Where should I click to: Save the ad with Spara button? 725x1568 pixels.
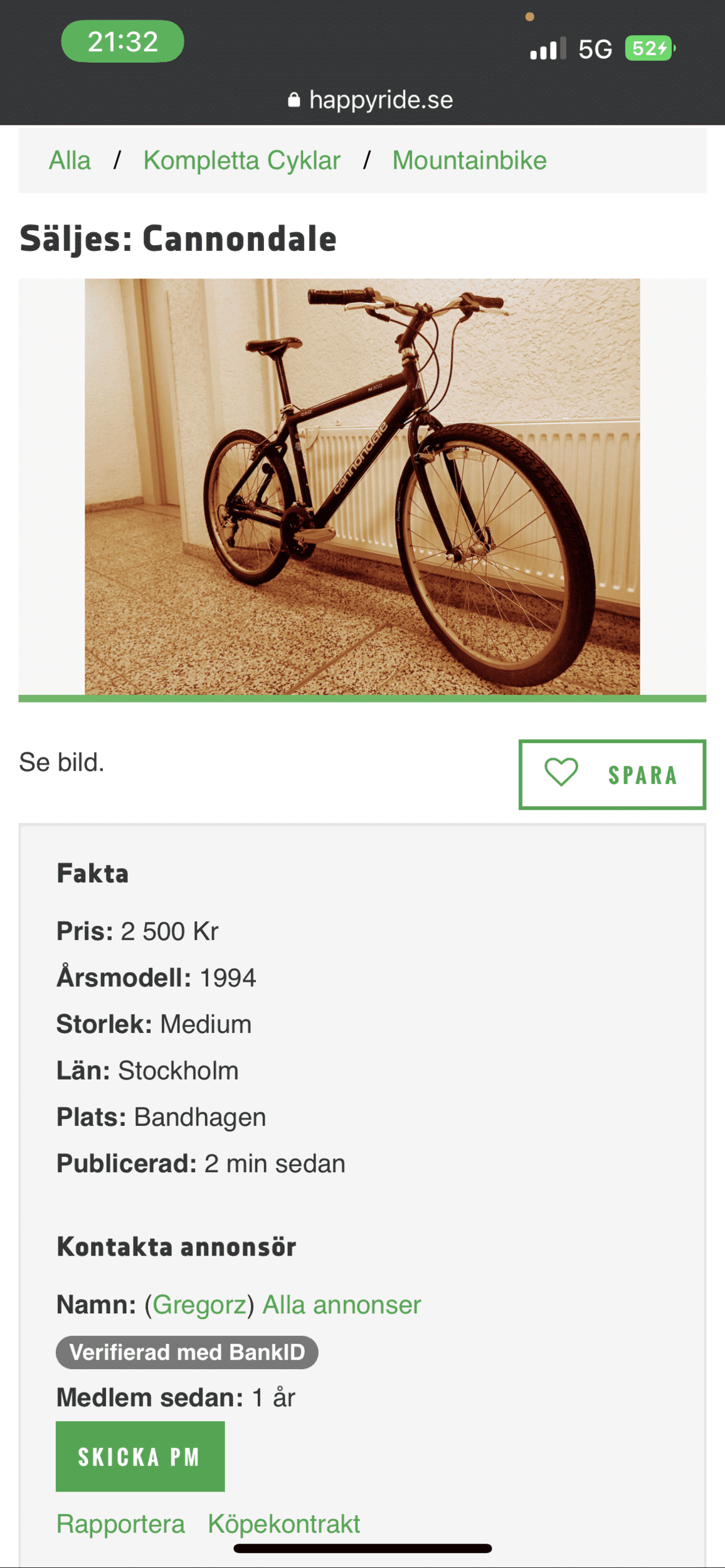(x=612, y=775)
